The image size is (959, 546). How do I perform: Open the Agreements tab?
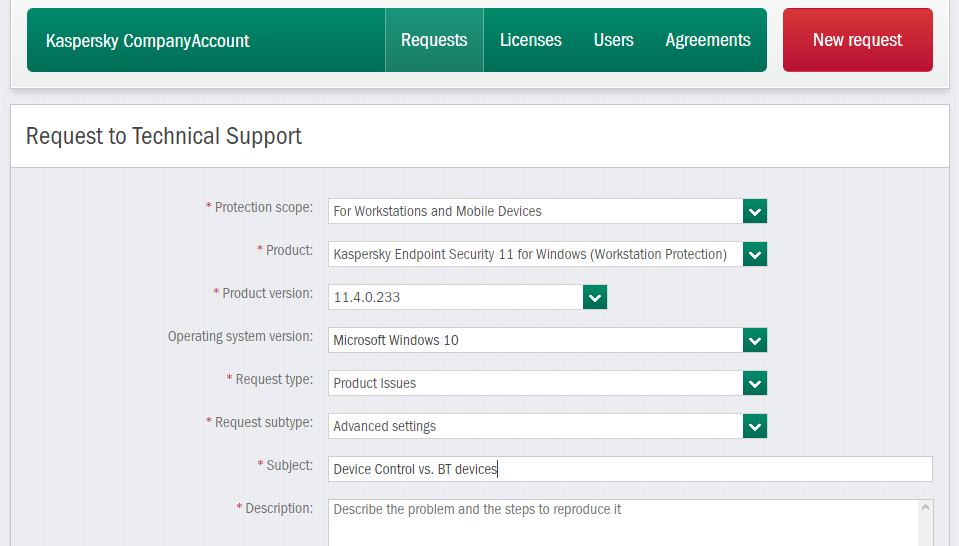tap(708, 40)
